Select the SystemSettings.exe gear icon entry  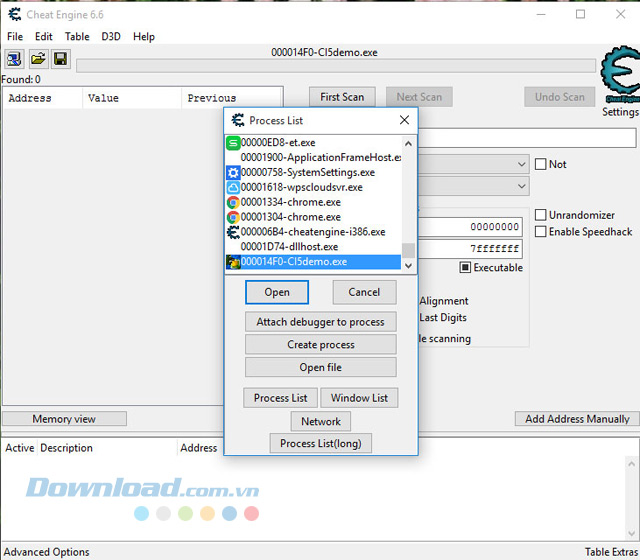click(x=307, y=172)
